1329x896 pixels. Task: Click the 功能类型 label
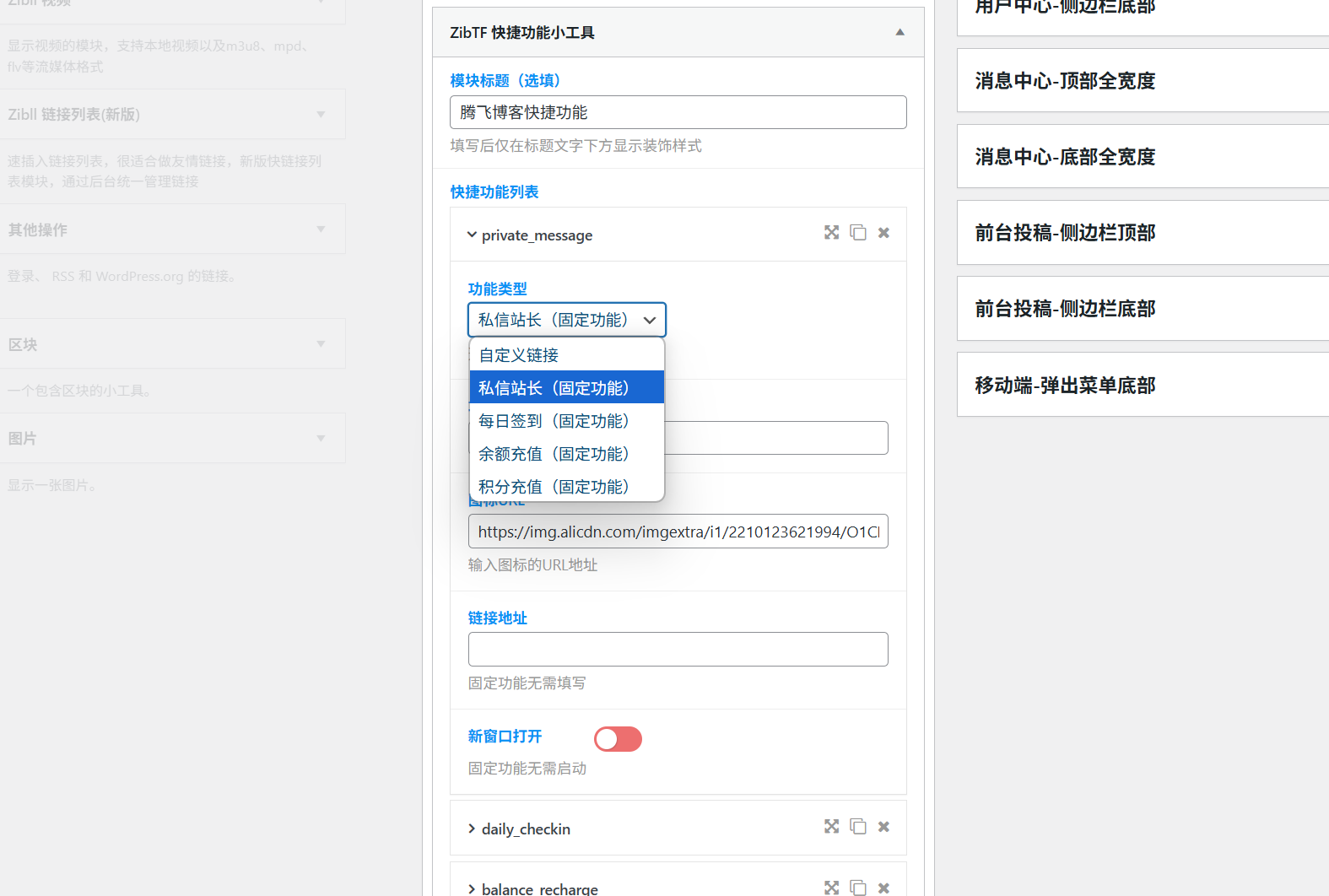coord(498,289)
